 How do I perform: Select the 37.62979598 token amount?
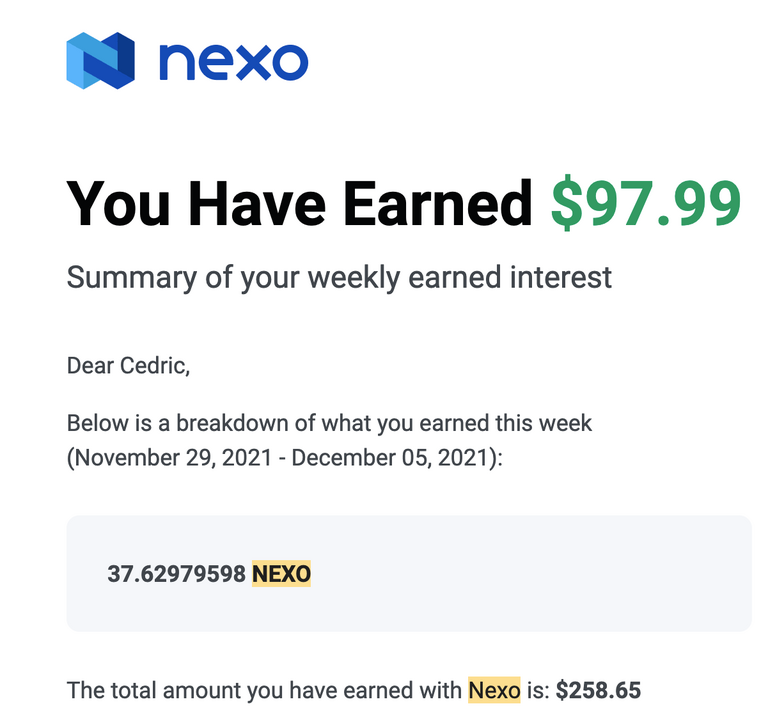pyautogui.click(x=176, y=574)
